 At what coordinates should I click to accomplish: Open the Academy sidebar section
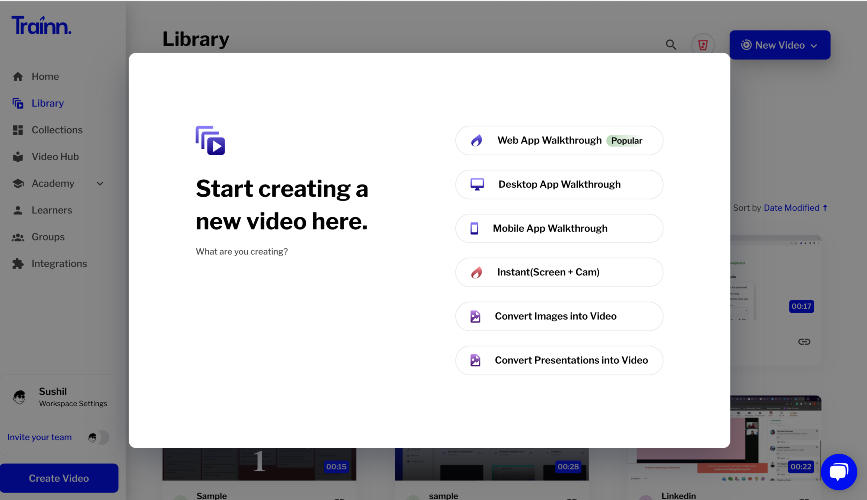click(x=53, y=183)
